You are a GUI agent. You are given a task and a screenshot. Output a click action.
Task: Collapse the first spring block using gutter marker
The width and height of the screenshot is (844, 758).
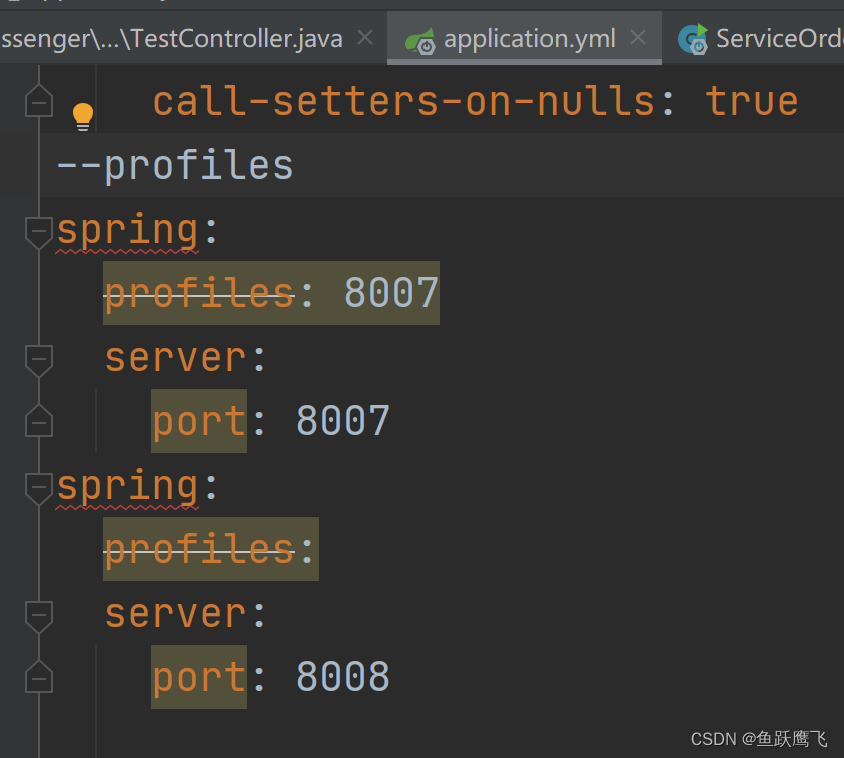tap(38, 232)
